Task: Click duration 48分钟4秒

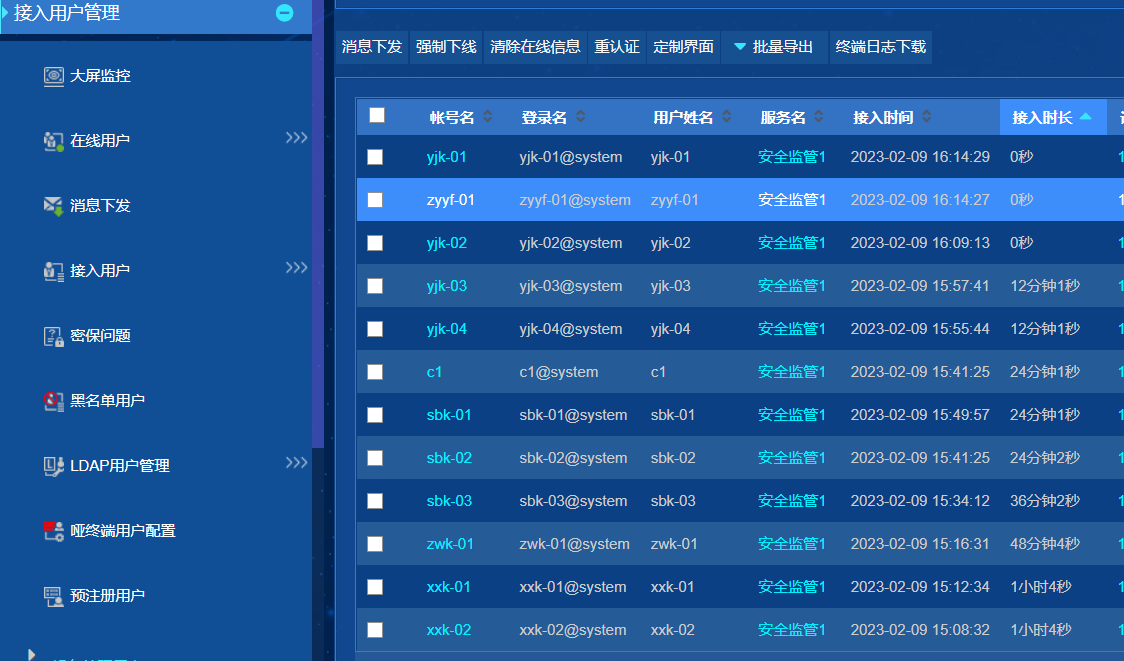Action: [1044, 544]
